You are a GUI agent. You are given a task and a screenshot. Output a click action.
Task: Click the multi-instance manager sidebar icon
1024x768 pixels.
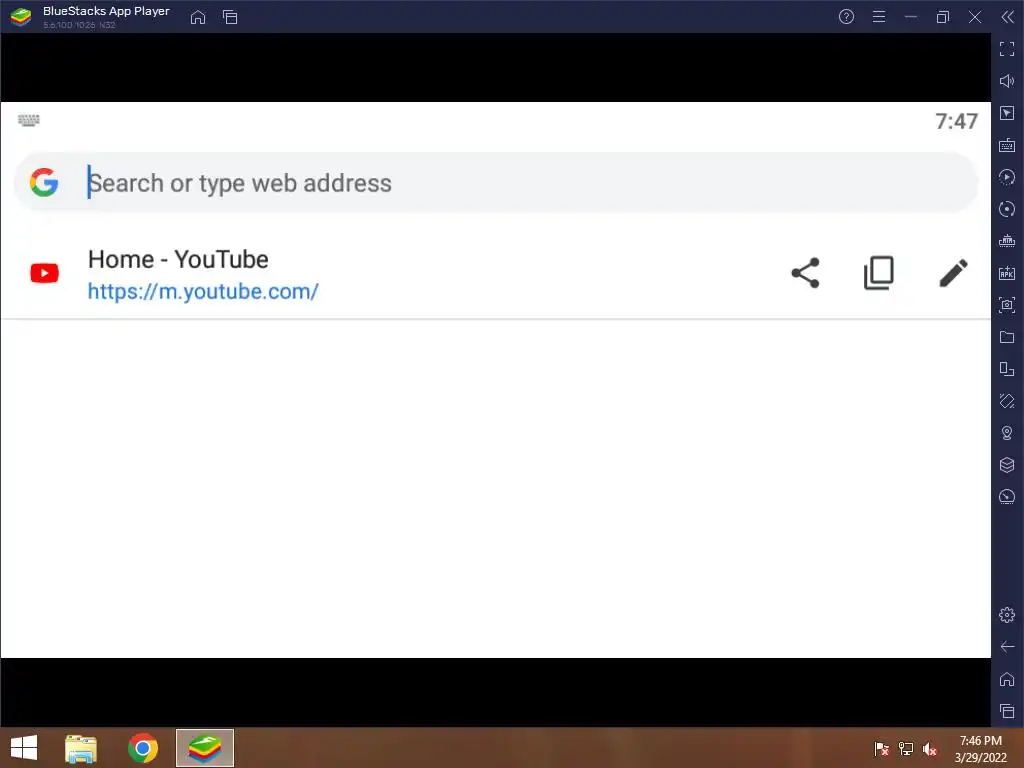pos(1007,369)
